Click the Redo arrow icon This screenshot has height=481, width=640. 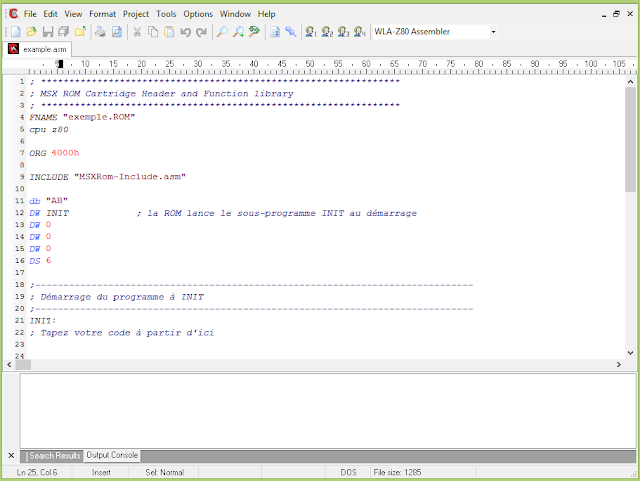click(x=202, y=32)
